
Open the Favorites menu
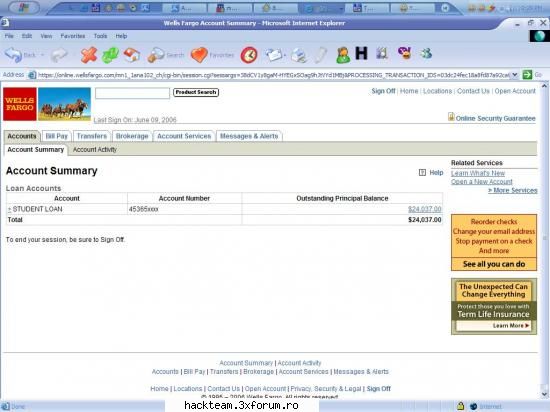(x=73, y=36)
